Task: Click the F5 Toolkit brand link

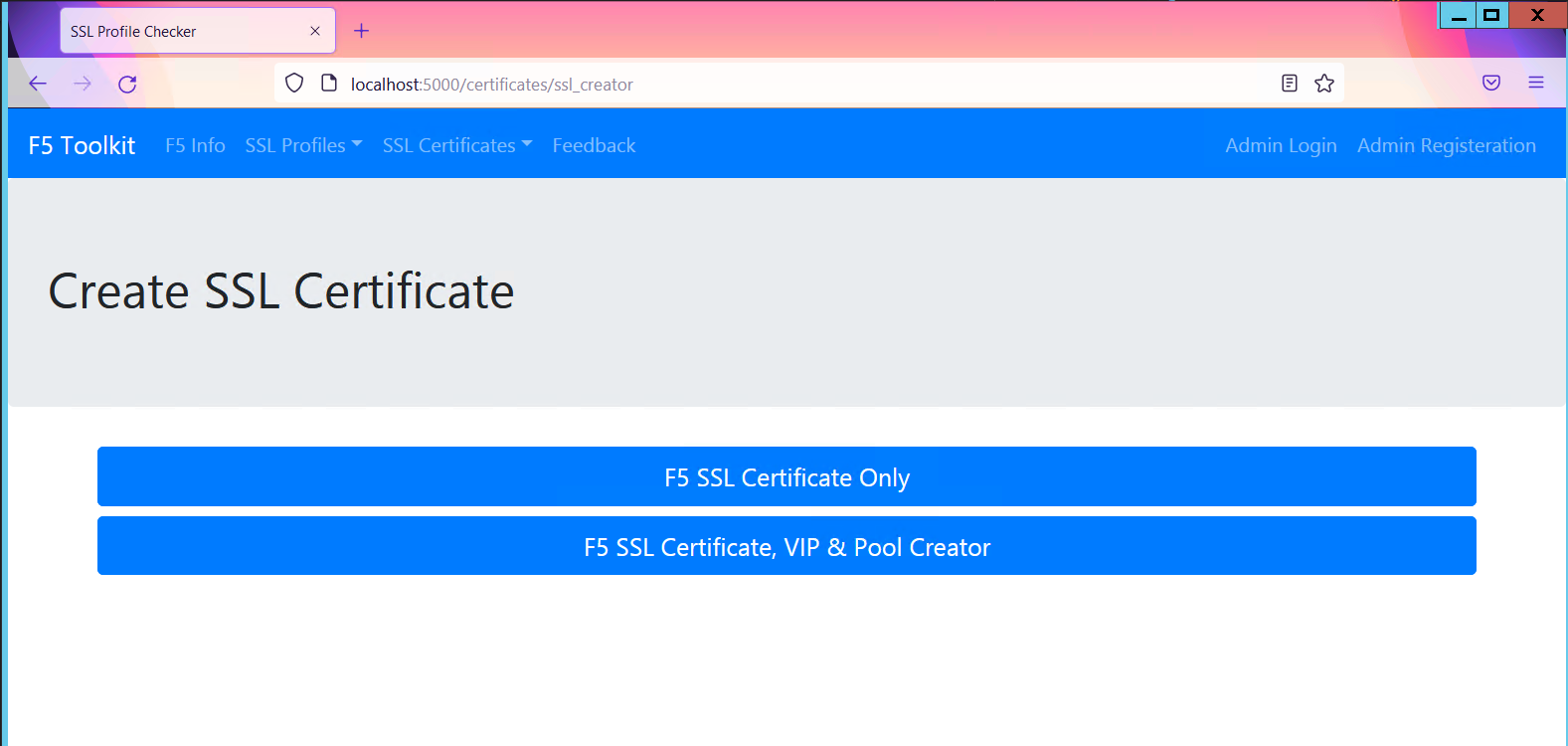Action: coord(82,145)
